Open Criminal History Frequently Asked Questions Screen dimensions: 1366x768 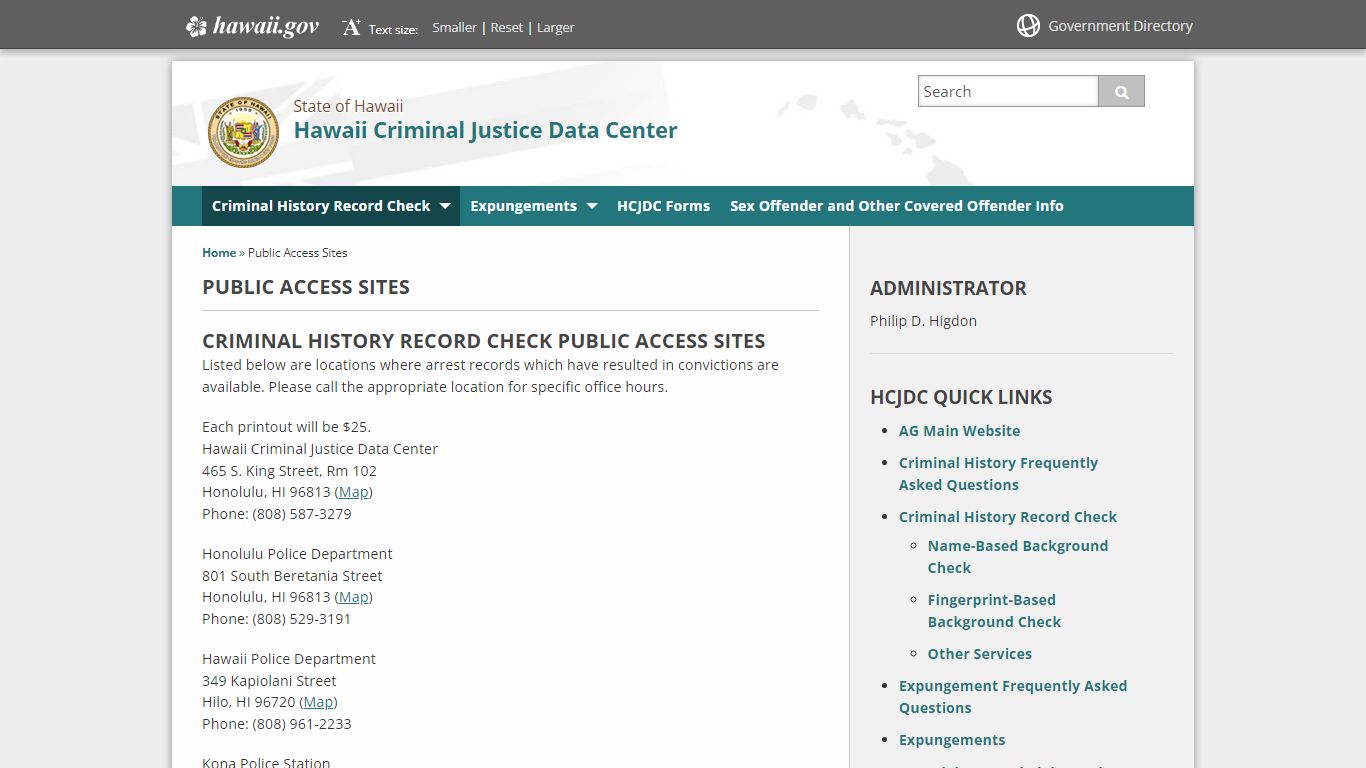[998, 474]
